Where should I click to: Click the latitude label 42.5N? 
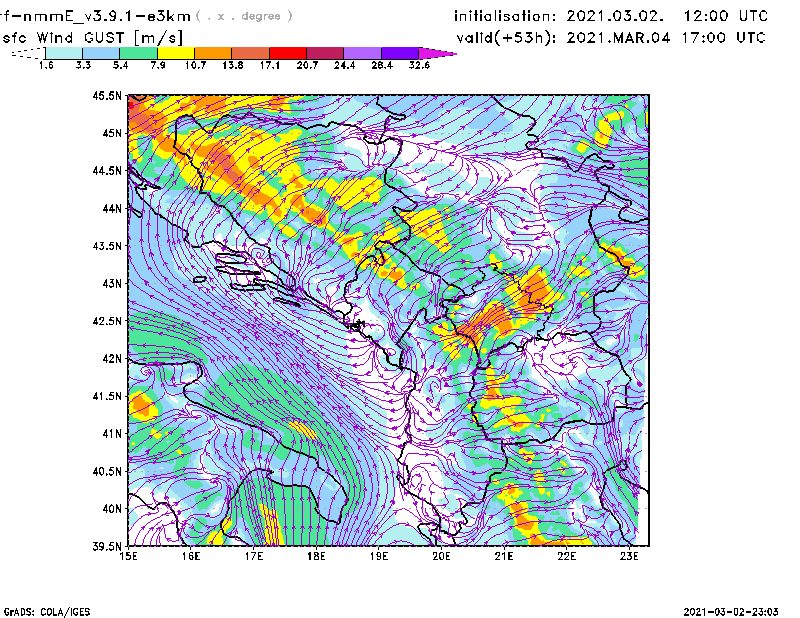click(x=107, y=321)
